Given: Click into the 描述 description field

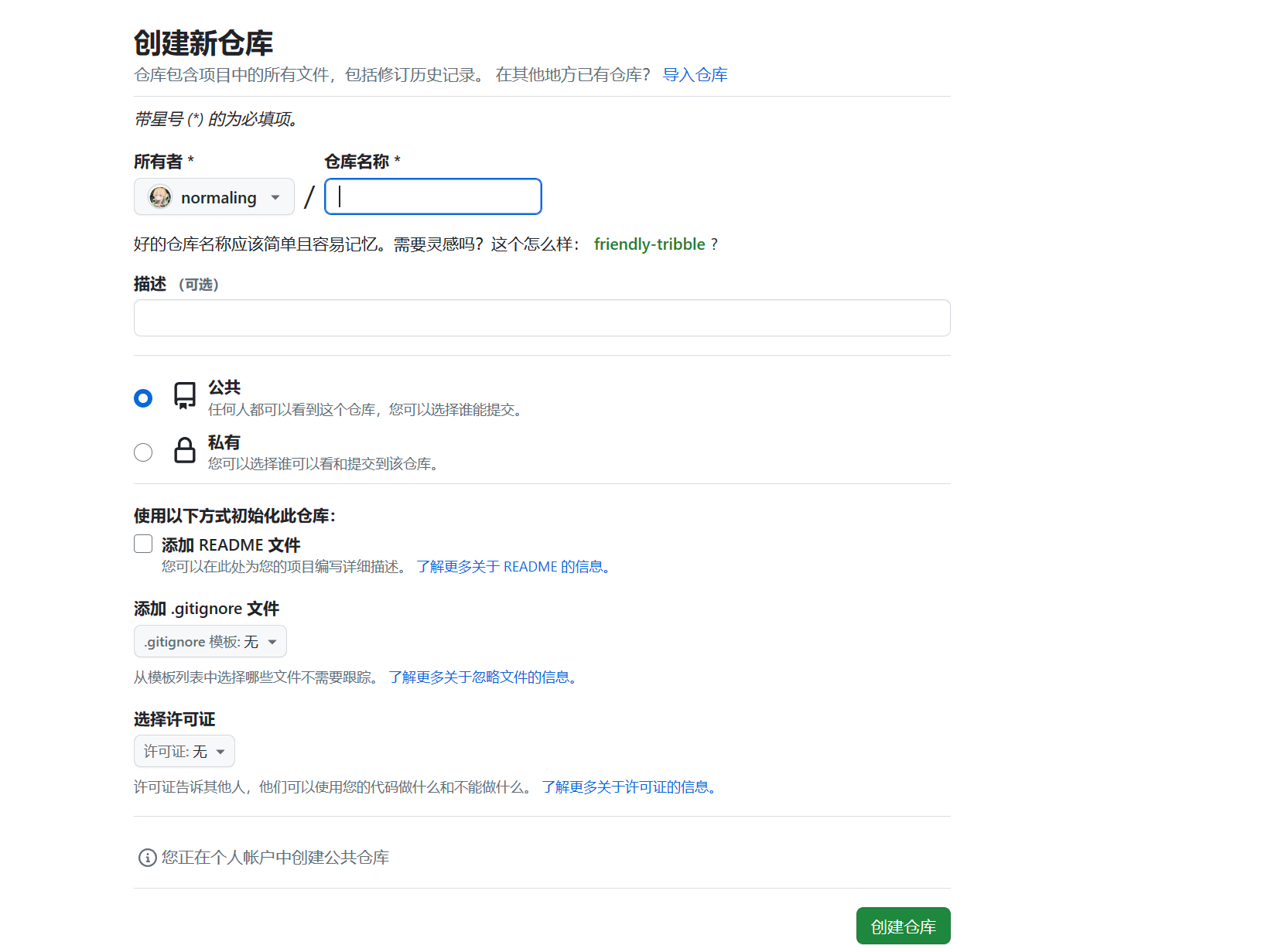Looking at the screenshot, I should pos(542,318).
